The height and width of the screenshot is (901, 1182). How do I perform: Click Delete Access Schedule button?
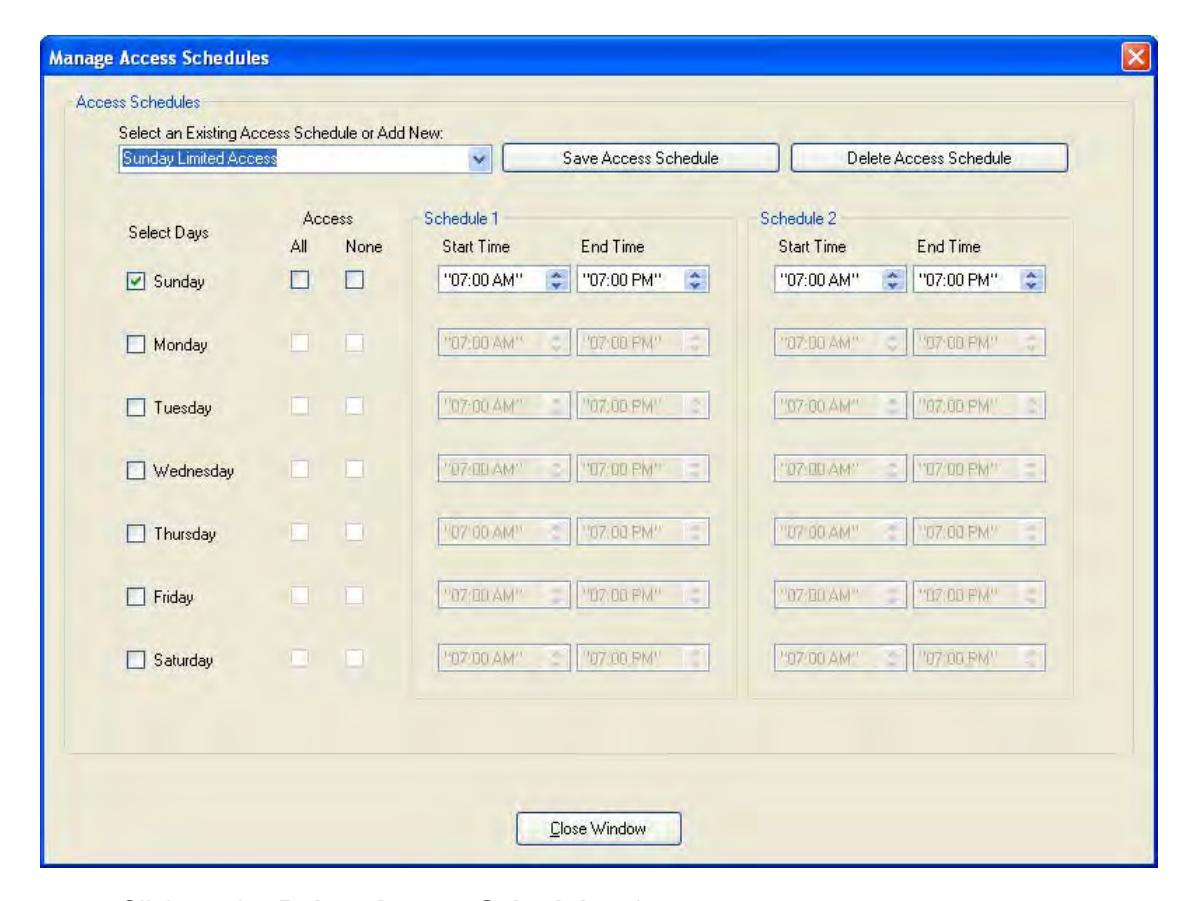coord(929,158)
